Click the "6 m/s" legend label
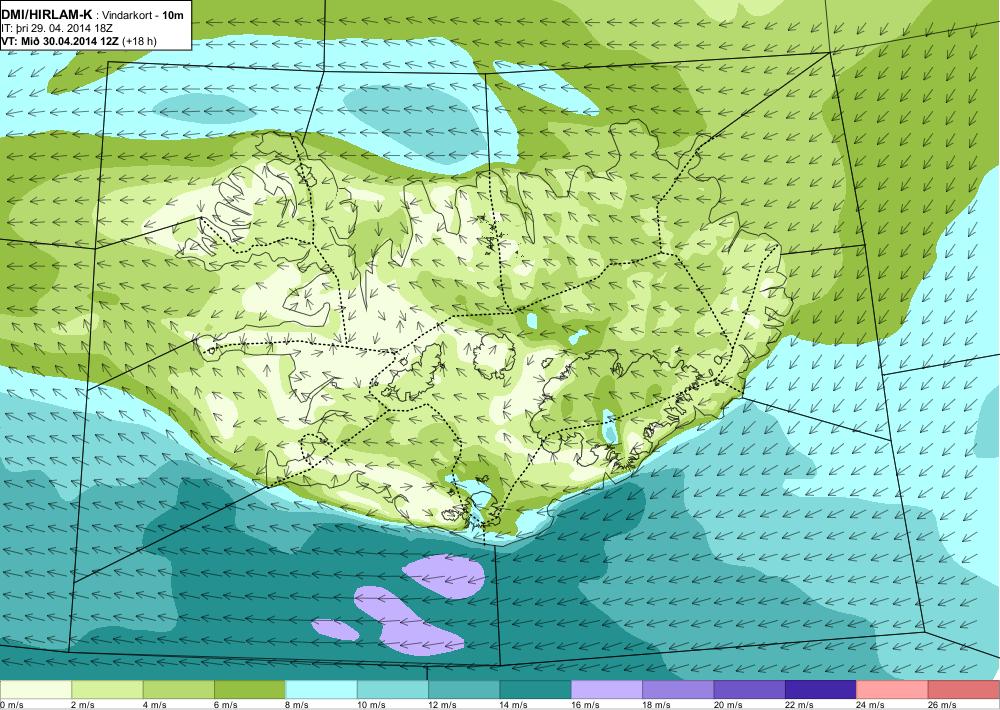The height and width of the screenshot is (710, 1000). point(226,705)
